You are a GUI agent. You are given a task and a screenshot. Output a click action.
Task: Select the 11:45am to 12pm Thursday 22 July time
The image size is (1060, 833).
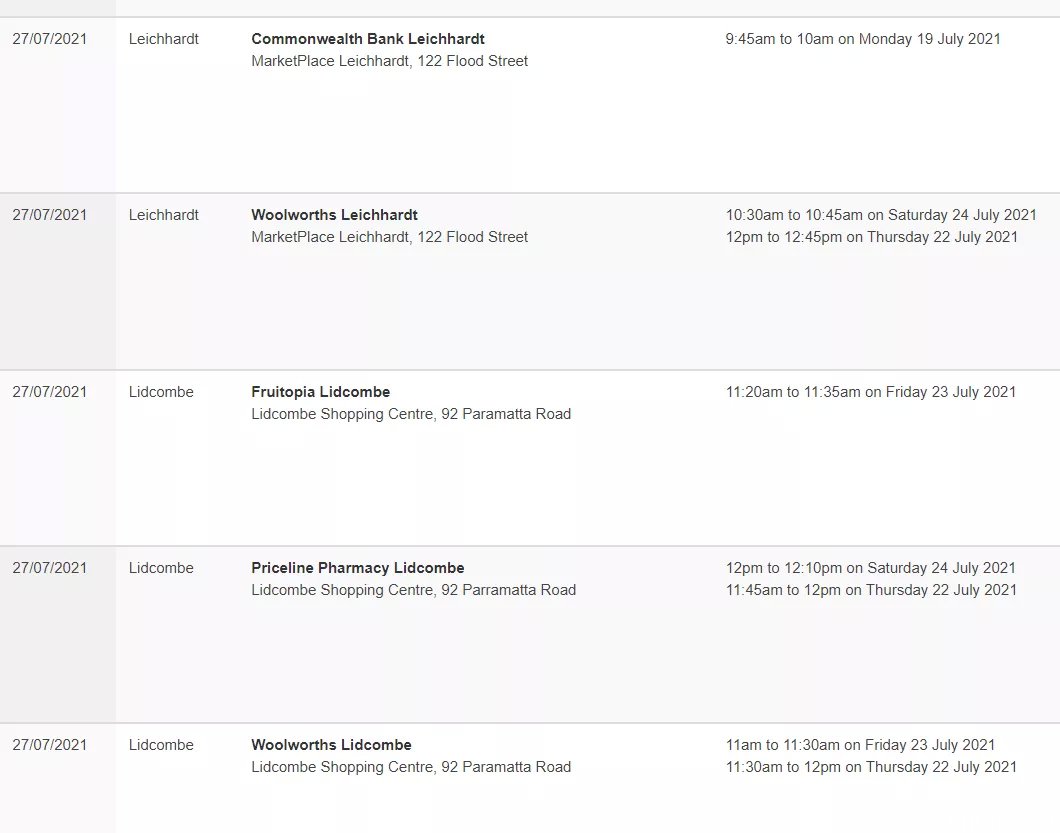tap(871, 590)
